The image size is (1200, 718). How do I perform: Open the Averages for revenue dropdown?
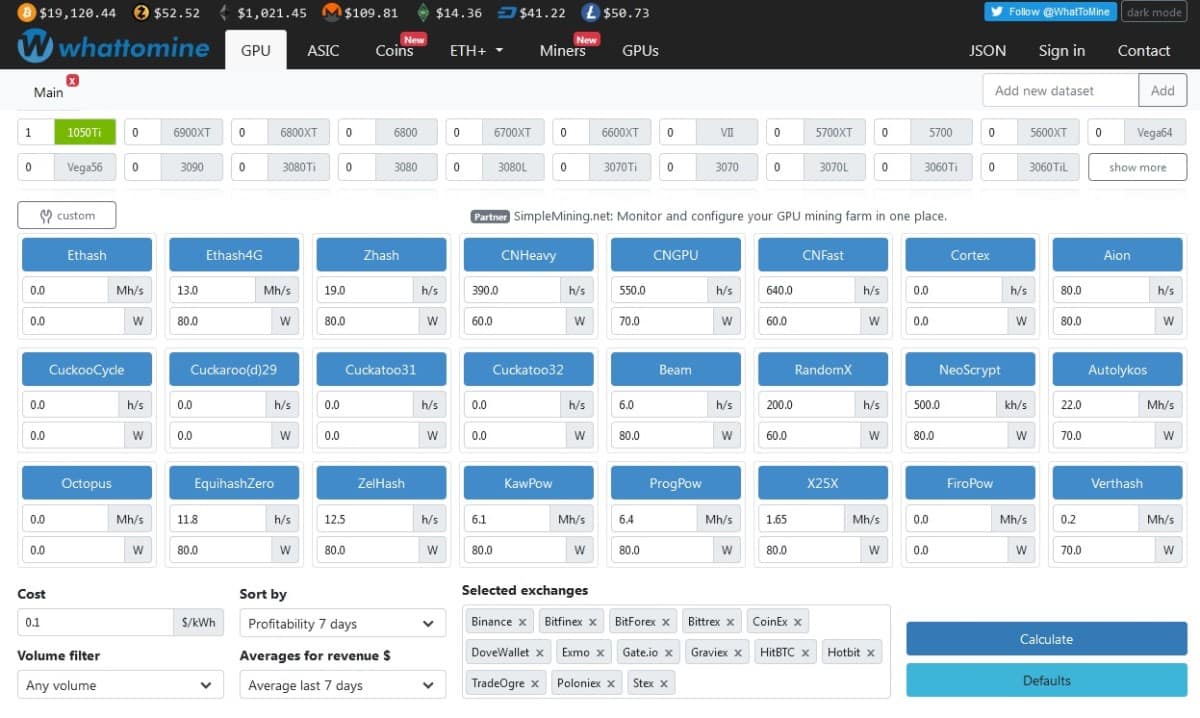click(x=343, y=685)
